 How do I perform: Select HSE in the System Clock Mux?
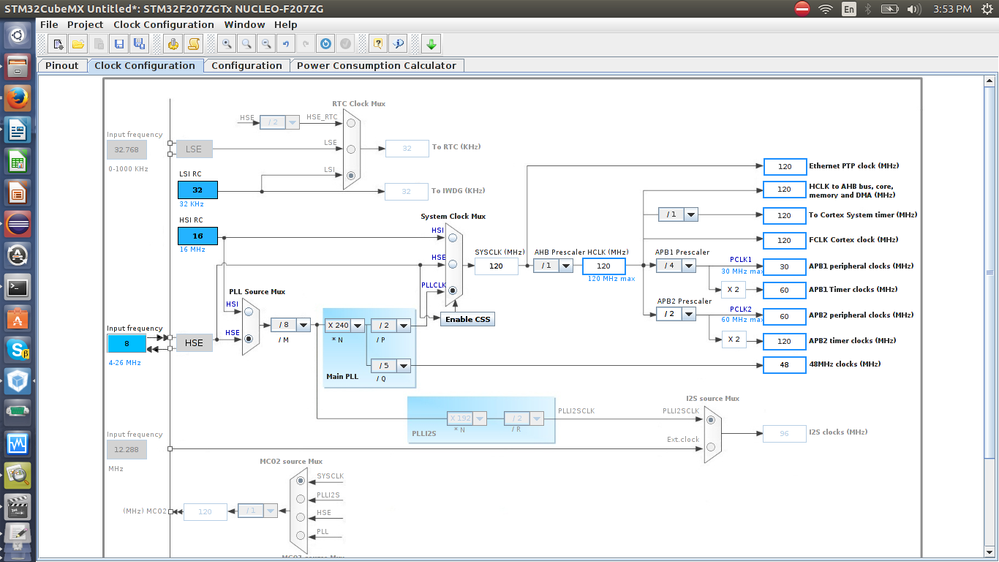click(x=452, y=264)
